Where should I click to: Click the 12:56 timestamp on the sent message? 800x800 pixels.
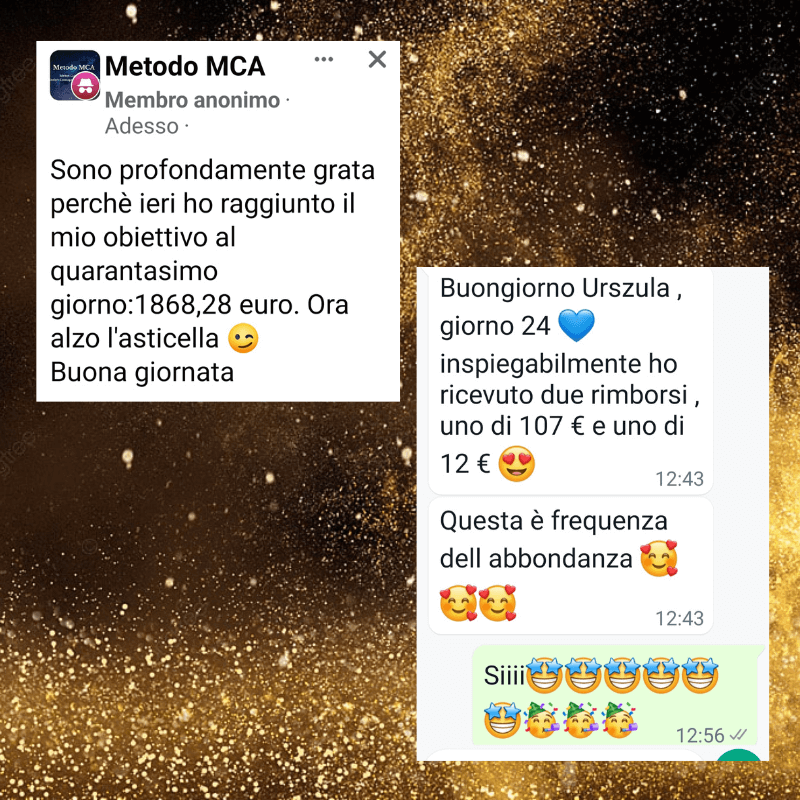pos(700,735)
